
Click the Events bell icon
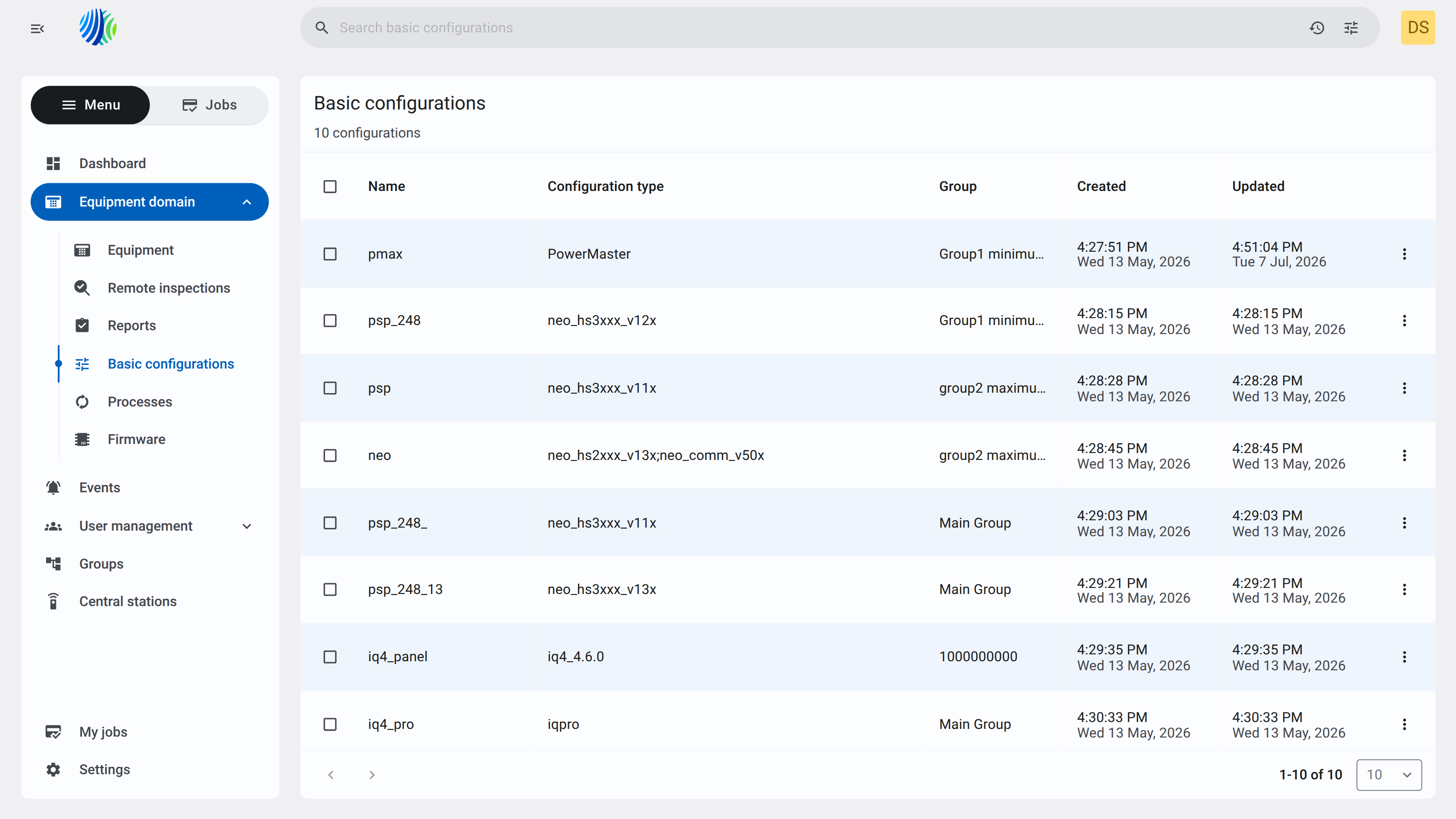coord(53,488)
